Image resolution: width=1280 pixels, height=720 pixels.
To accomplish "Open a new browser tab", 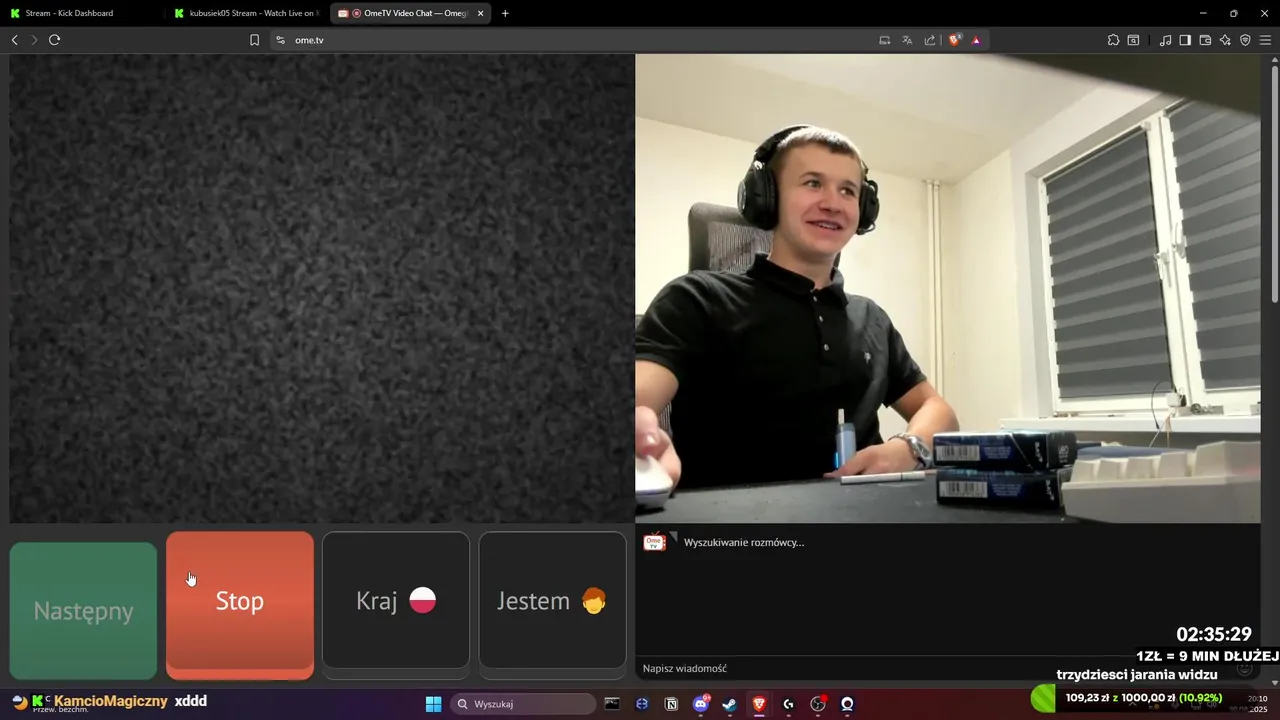I will 505,13.
